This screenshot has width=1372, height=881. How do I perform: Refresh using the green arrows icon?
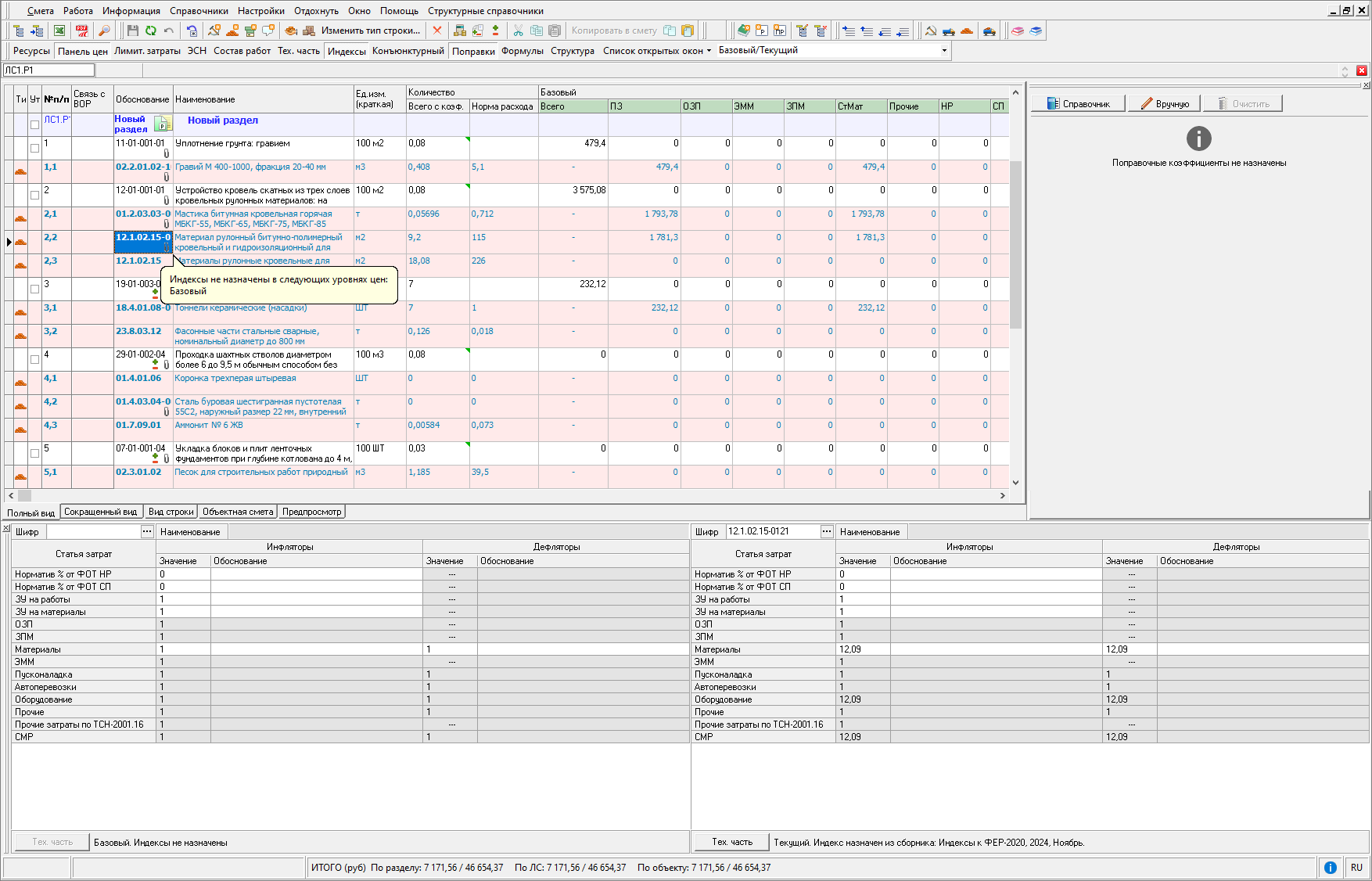tap(150, 31)
